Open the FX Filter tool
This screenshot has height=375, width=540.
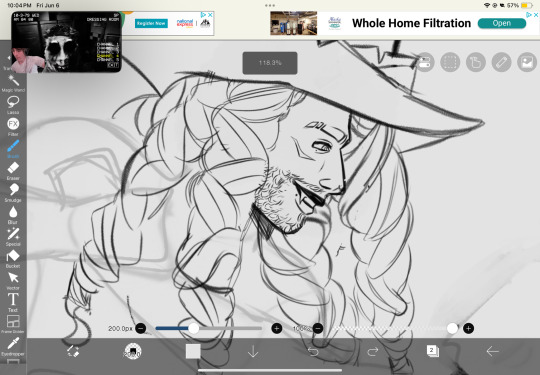point(13,127)
